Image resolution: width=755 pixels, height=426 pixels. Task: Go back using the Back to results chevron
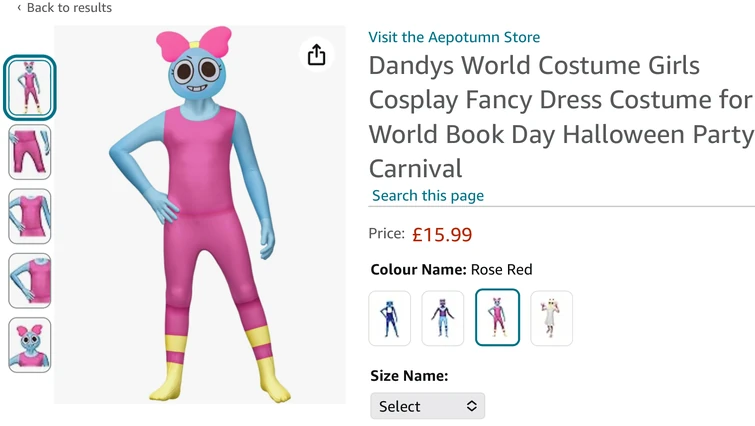tap(19, 8)
